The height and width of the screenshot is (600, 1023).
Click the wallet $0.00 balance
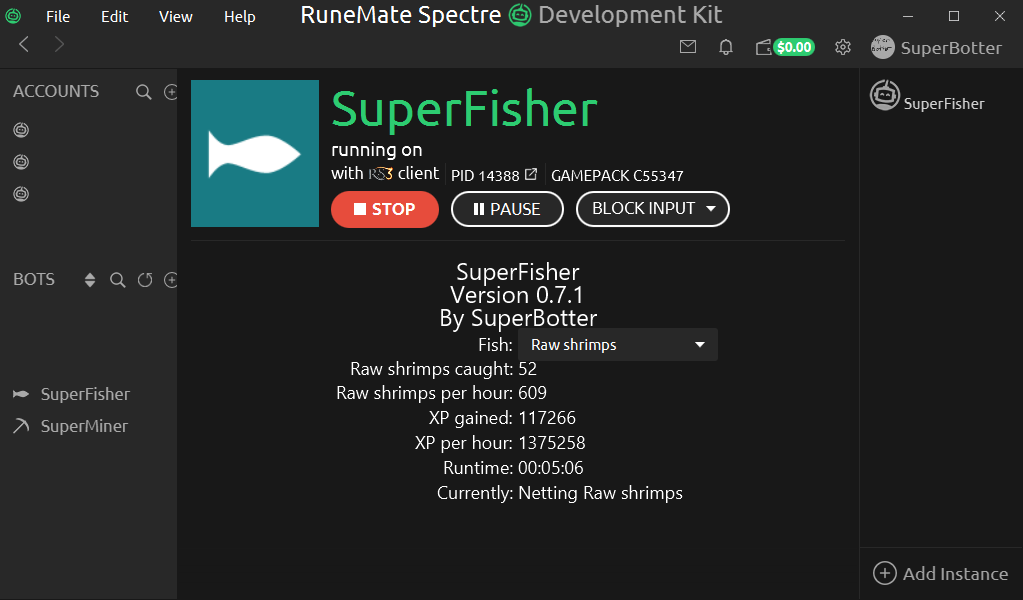(x=785, y=47)
